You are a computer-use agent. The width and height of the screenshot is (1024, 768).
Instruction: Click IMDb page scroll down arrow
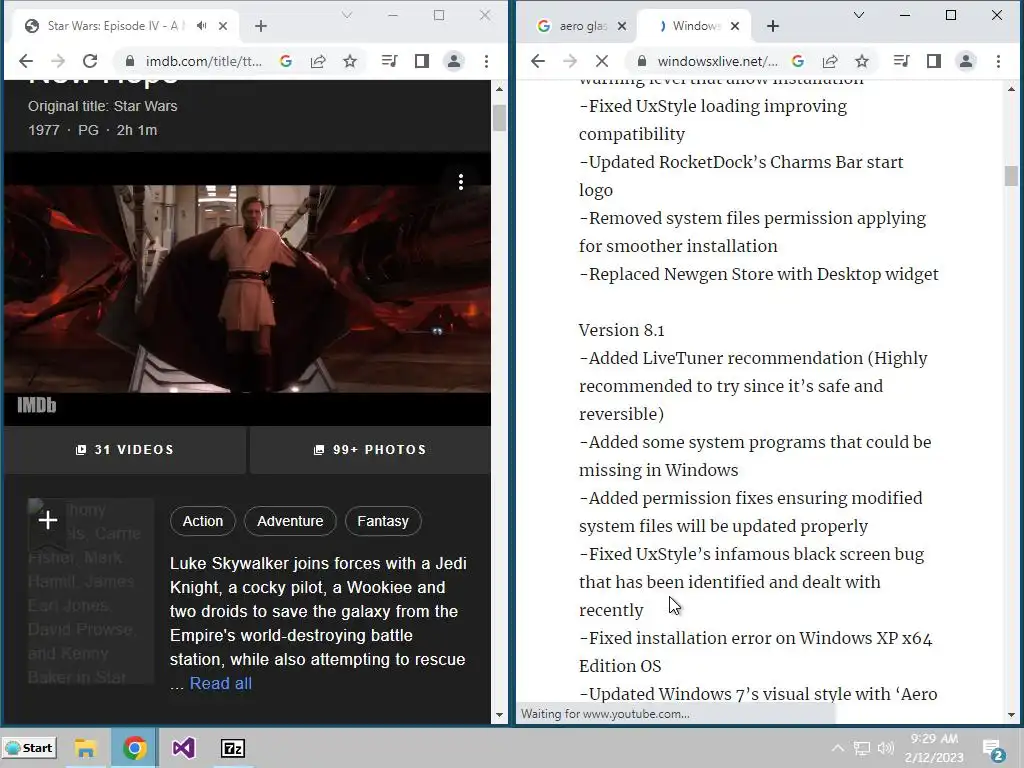[500, 715]
